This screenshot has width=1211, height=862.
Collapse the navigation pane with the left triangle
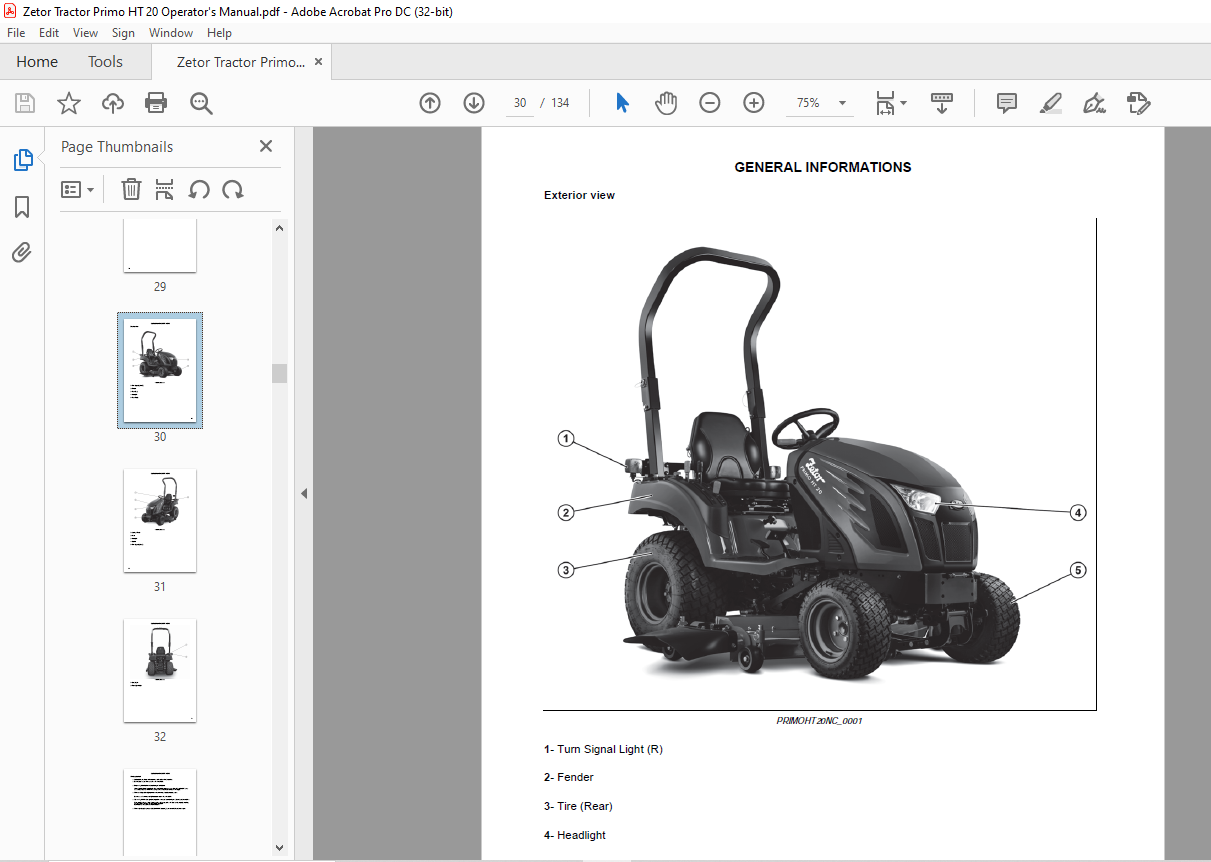[304, 493]
